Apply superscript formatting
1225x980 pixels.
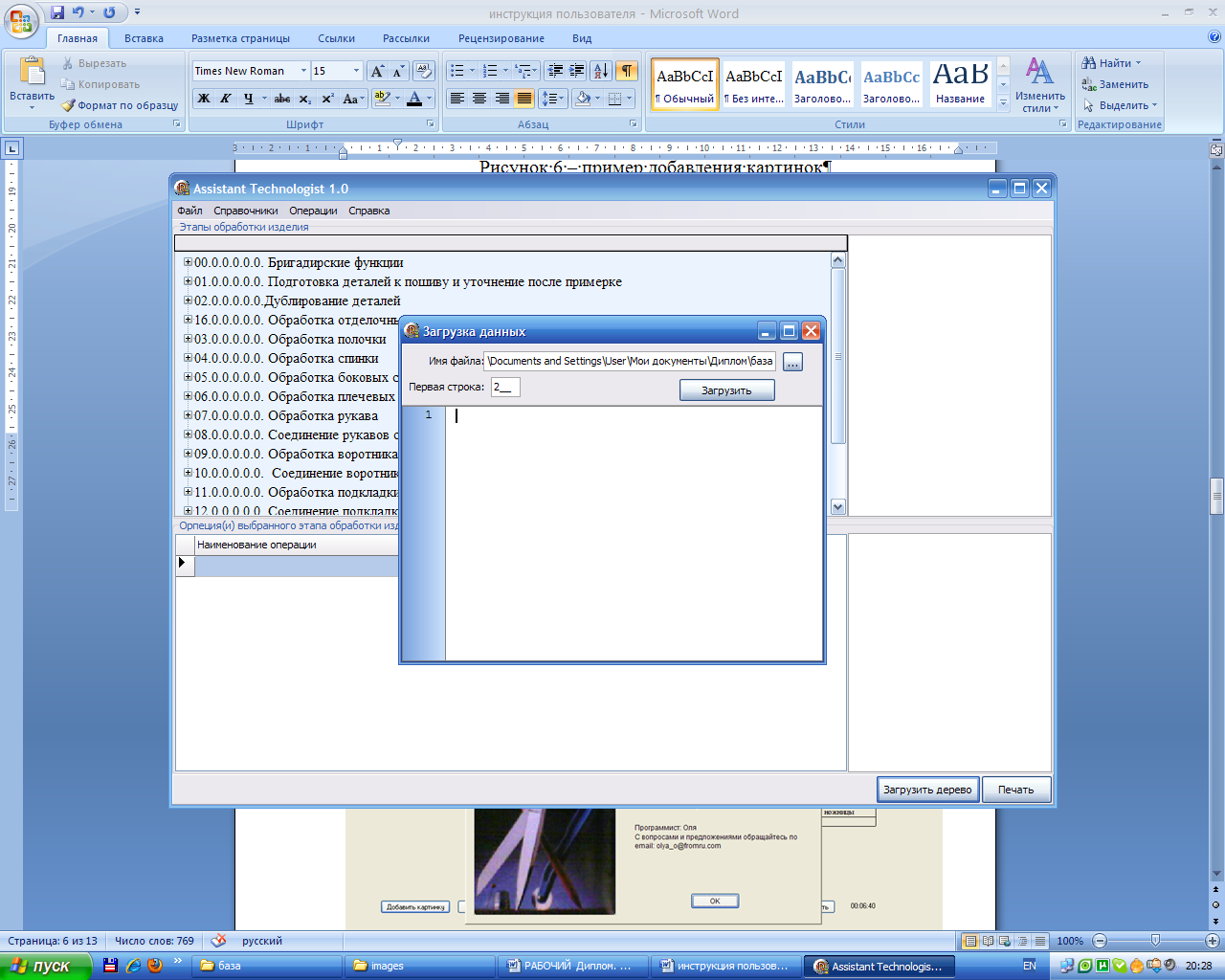(x=327, y=98)
